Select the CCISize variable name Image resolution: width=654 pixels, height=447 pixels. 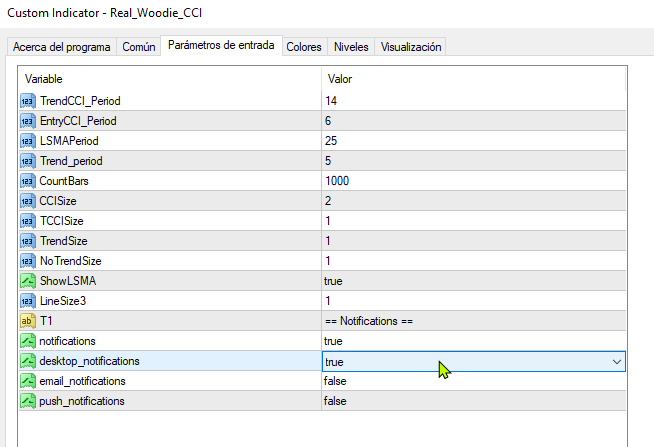click(58, 201)
